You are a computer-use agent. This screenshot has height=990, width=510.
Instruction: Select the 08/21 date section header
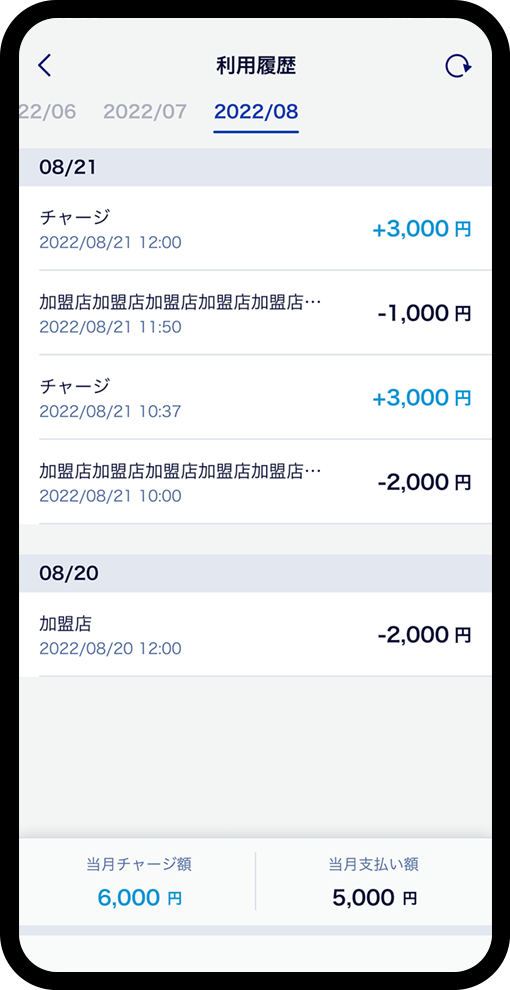pyautogui.click(x=255, y=167)
